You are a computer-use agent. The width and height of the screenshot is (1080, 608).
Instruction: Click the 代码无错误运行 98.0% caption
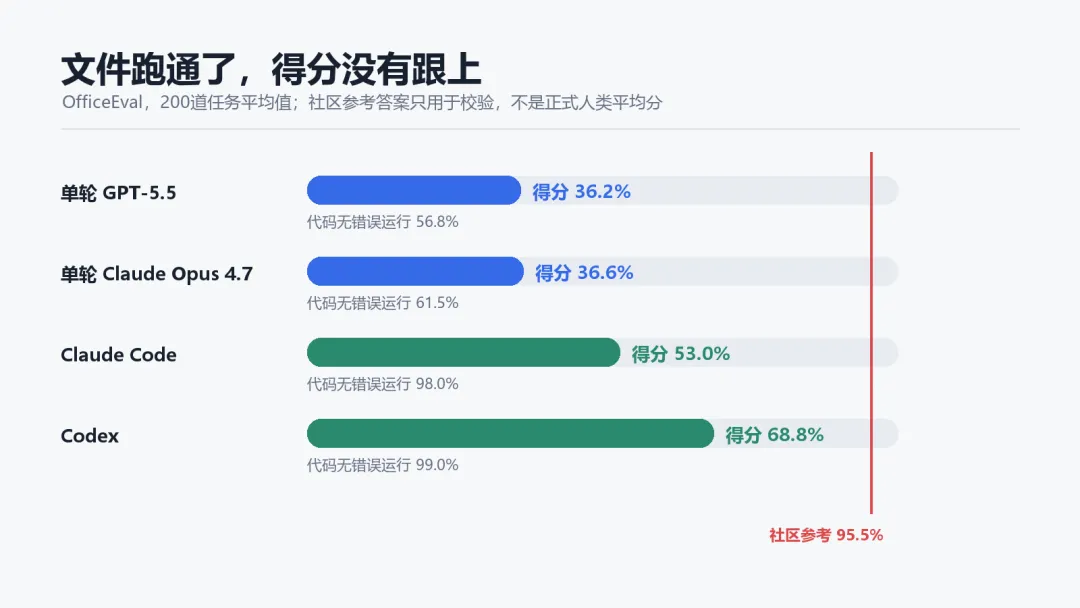pos(382,384)
